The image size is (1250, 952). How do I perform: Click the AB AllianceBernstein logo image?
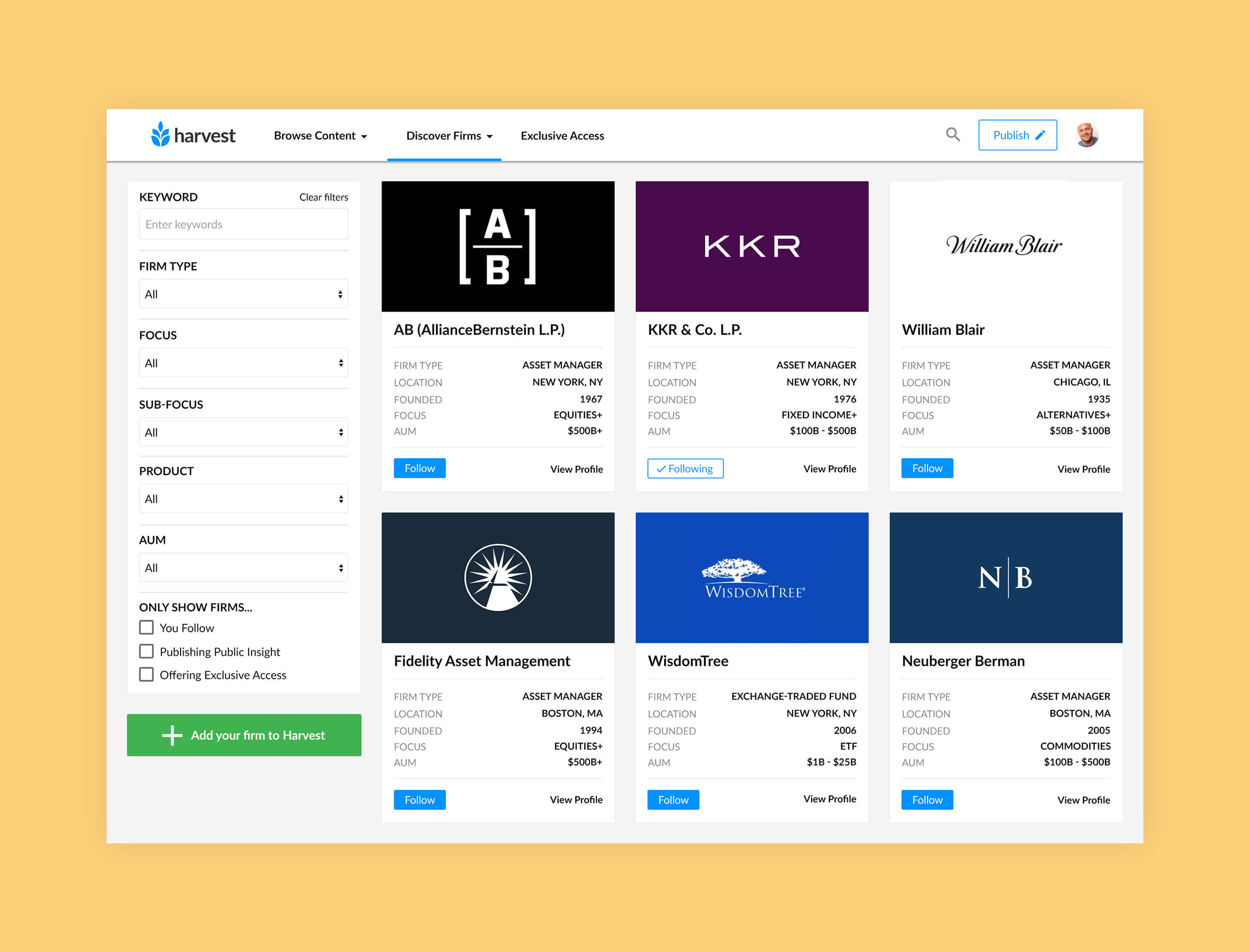pyautogui.click(x=498, y=246)
